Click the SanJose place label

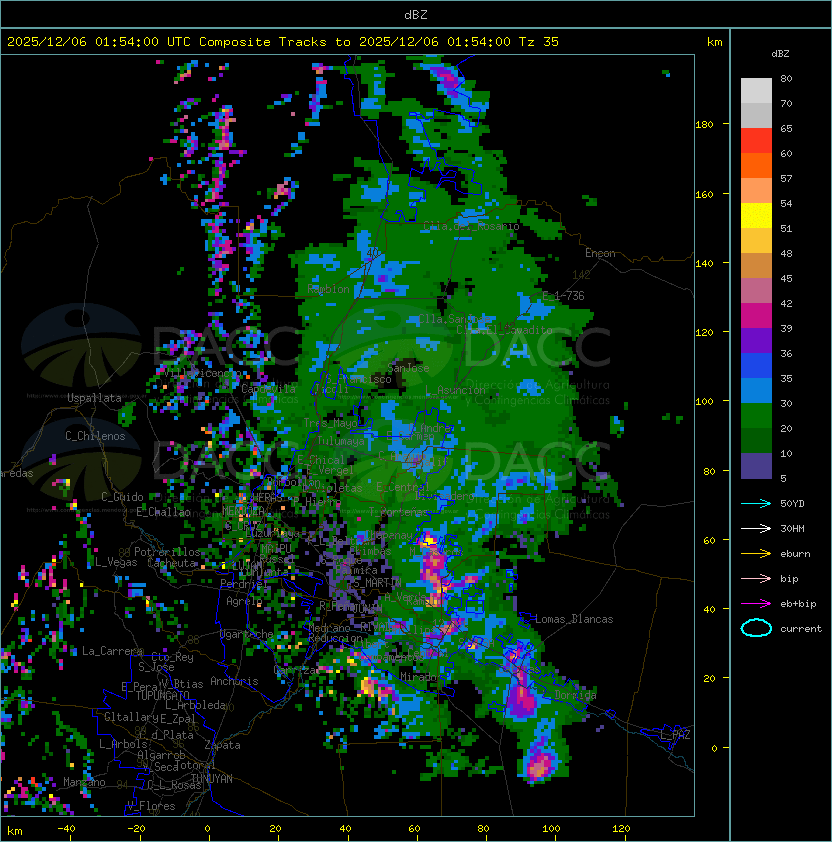coord(408,368)
